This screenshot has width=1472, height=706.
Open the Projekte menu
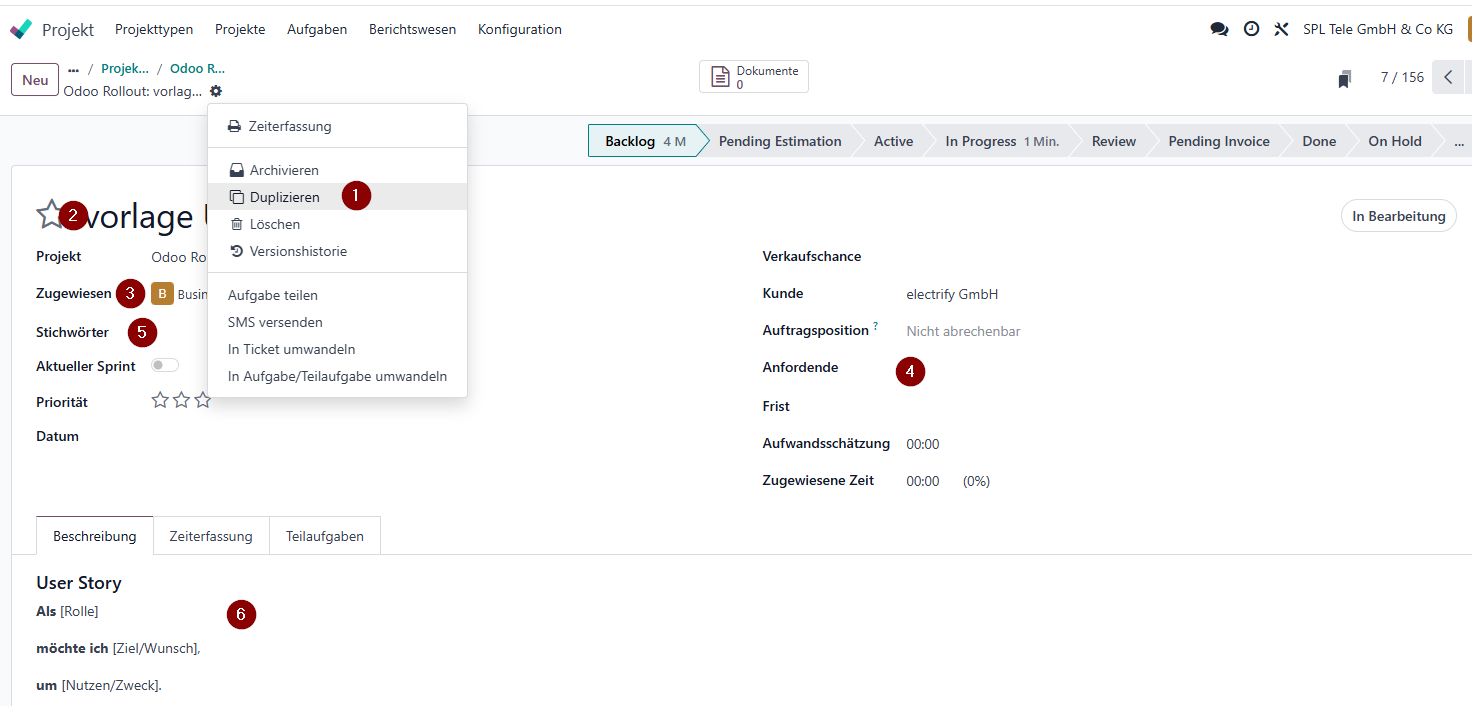(240, 29)
